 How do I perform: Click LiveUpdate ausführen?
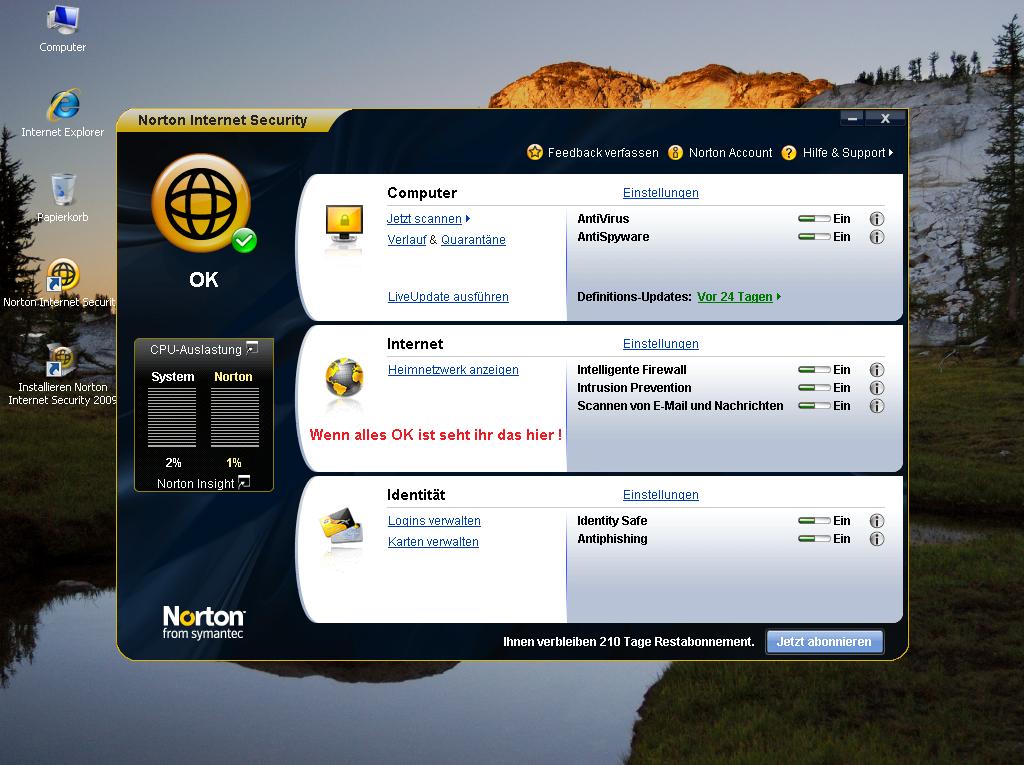point(448,297)
